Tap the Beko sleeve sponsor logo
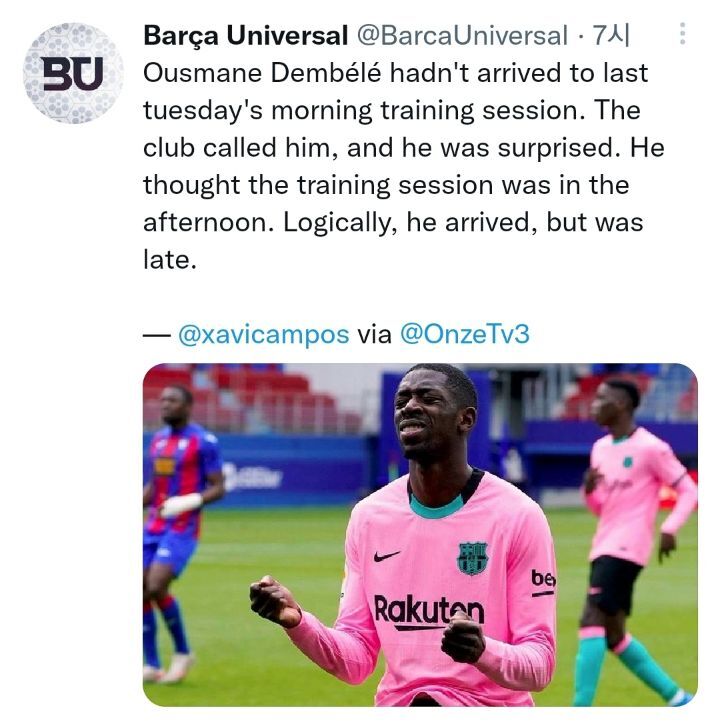Image resolution: width=720 pixels, height=728 pixels. coord(543,582)
